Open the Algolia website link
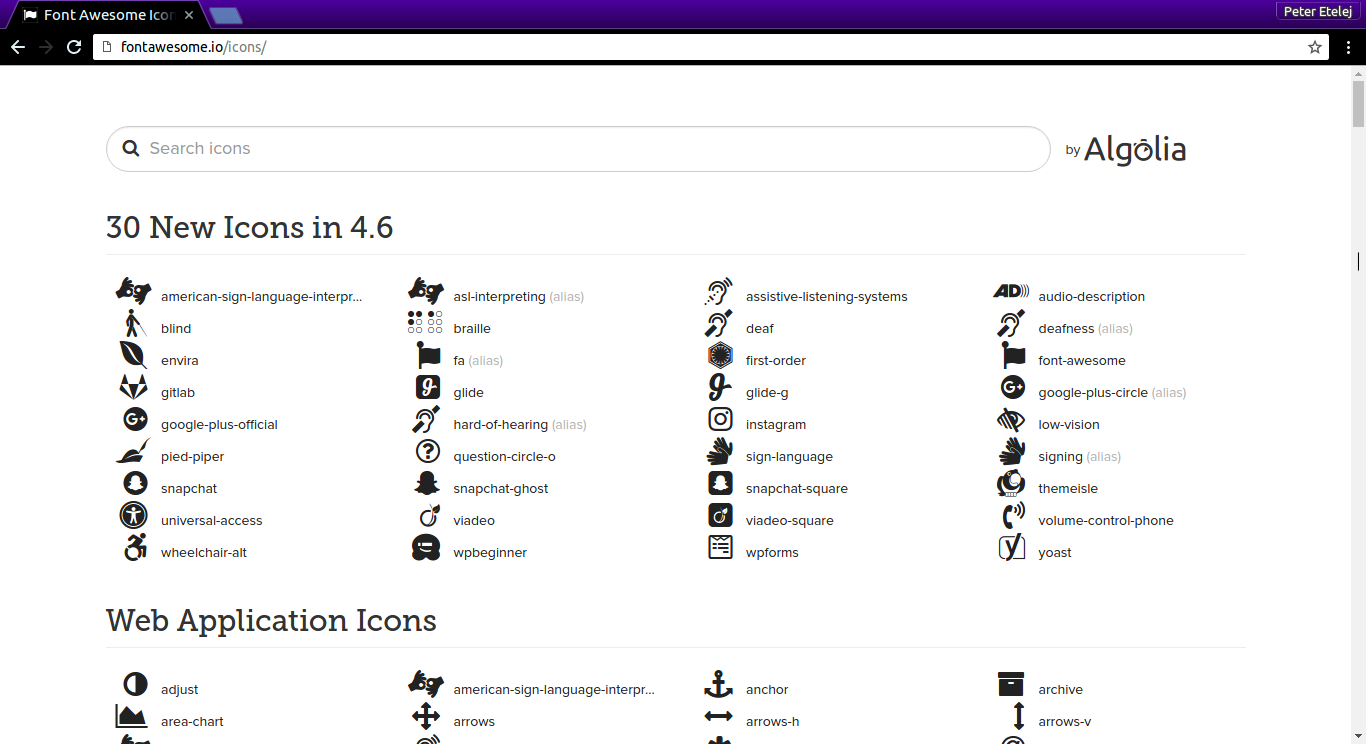Image resolution: width=1366 pixels, height=744 pixels. coord(1135,149)
